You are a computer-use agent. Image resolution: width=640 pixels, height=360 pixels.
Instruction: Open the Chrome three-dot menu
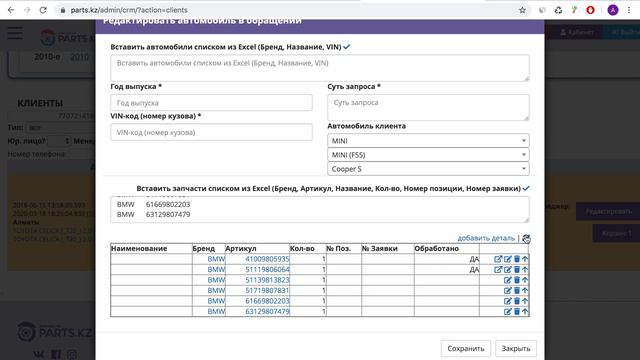click(x=629, y=10)
